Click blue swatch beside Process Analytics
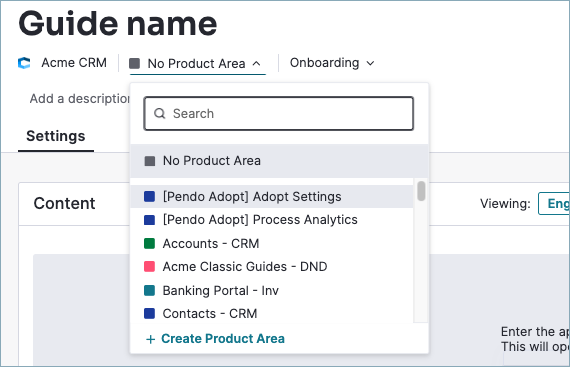Screen dimensions: 570x367 click(x=149, y=220)
